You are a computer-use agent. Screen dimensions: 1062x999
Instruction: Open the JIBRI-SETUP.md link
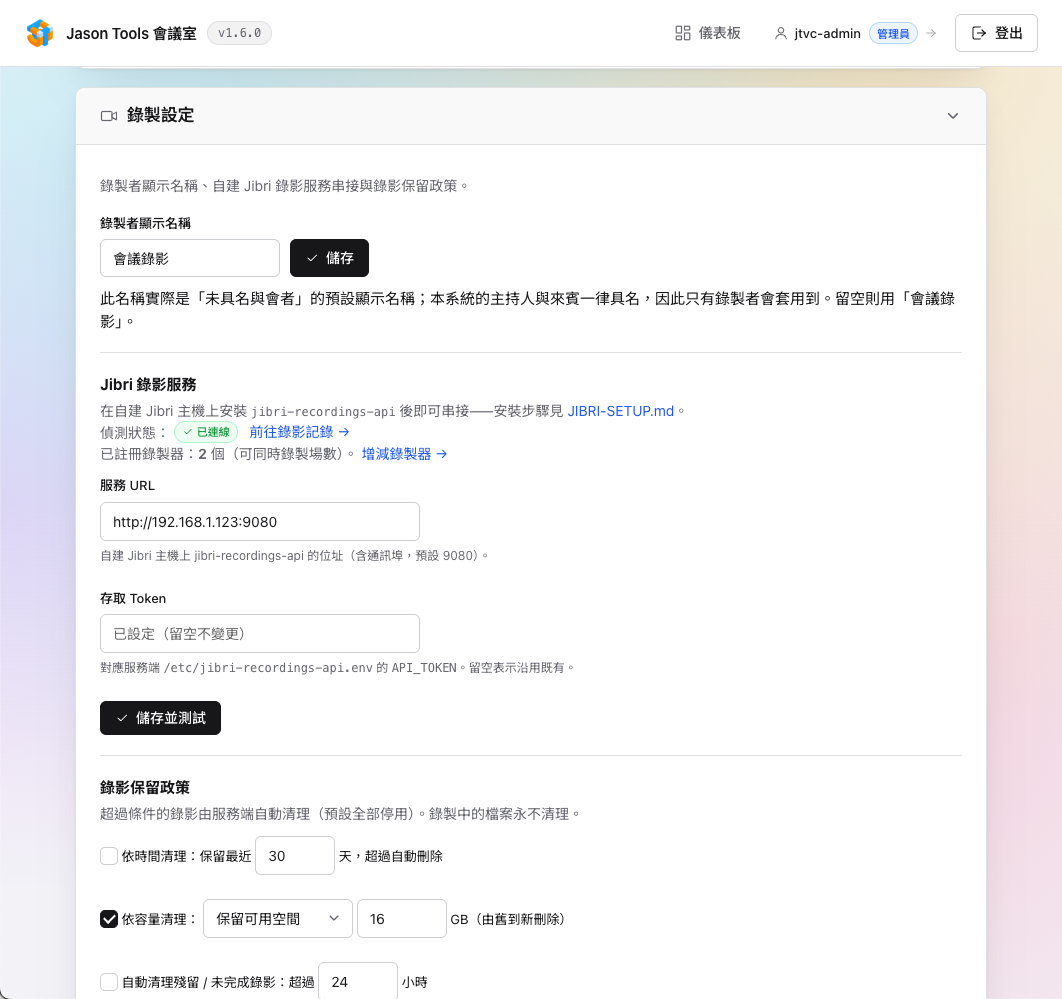[620, 411]
